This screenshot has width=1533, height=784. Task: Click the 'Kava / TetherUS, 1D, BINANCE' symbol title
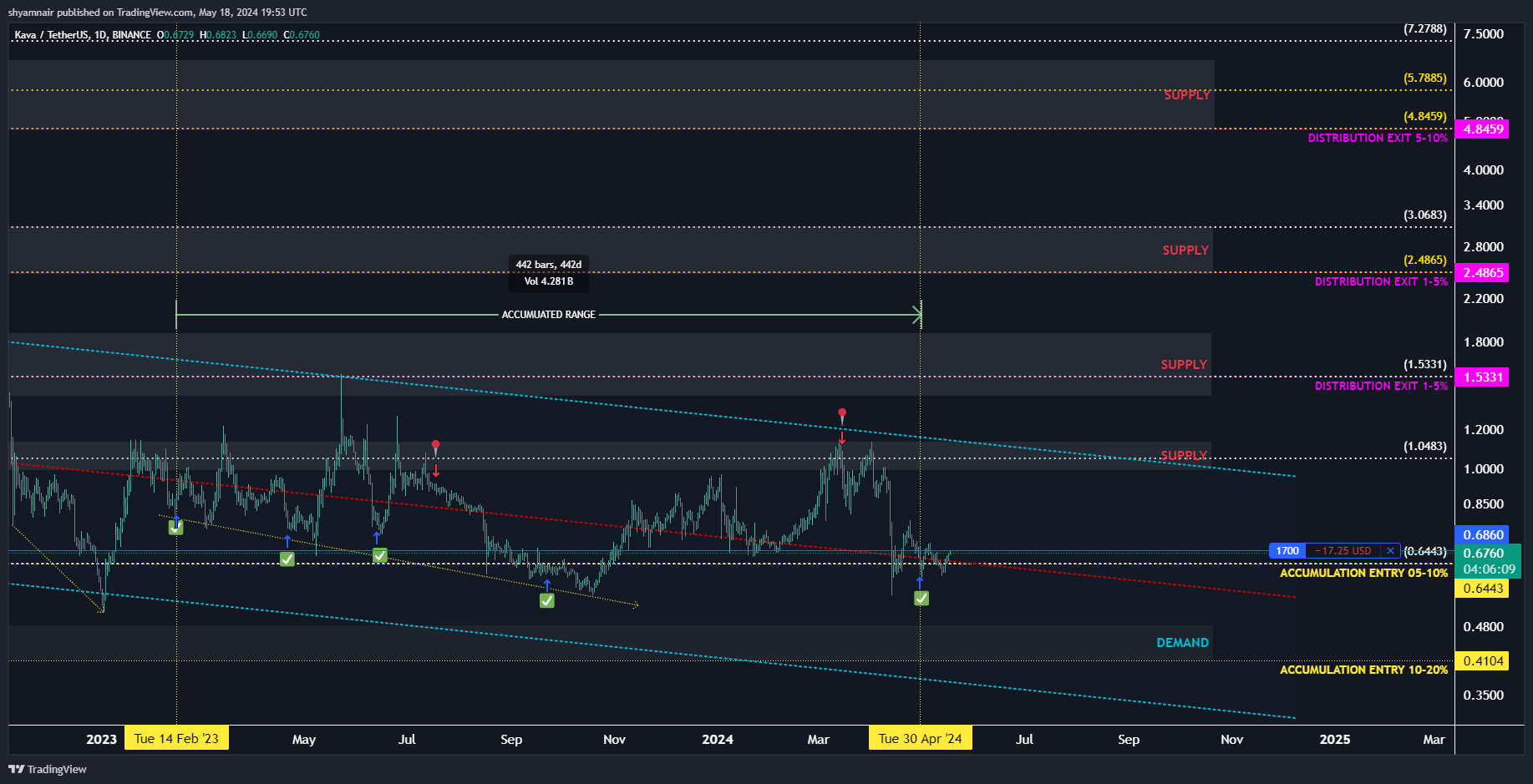pyautogui.click(x=83, y=35)
